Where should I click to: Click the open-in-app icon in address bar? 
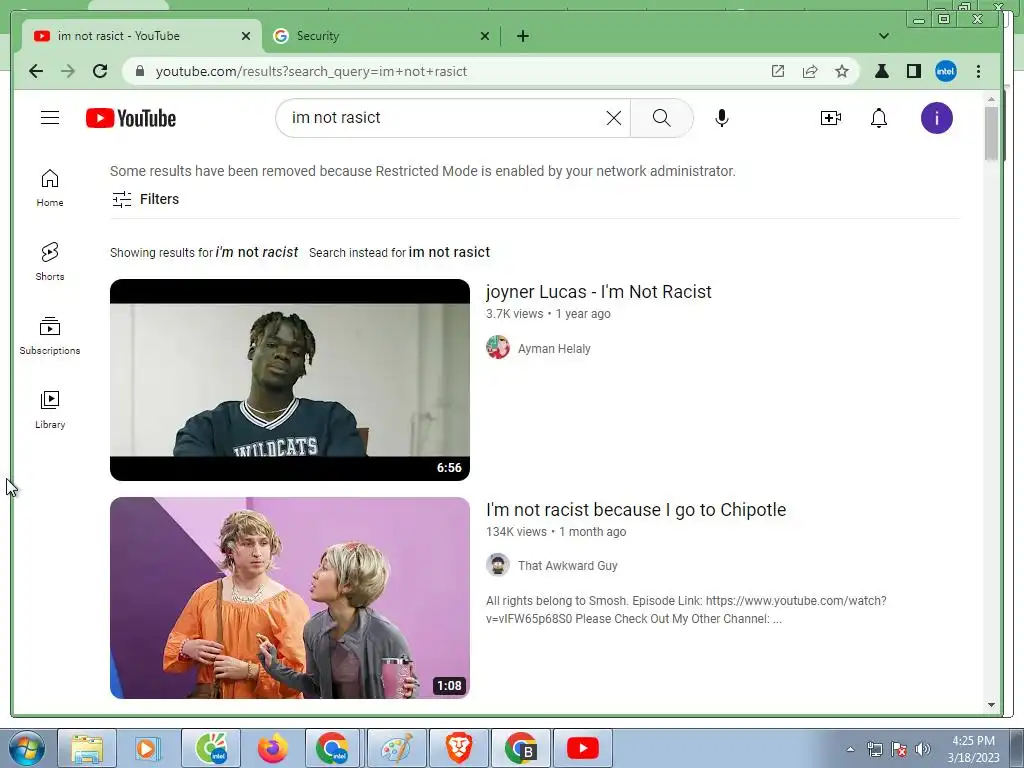(778, 71)
